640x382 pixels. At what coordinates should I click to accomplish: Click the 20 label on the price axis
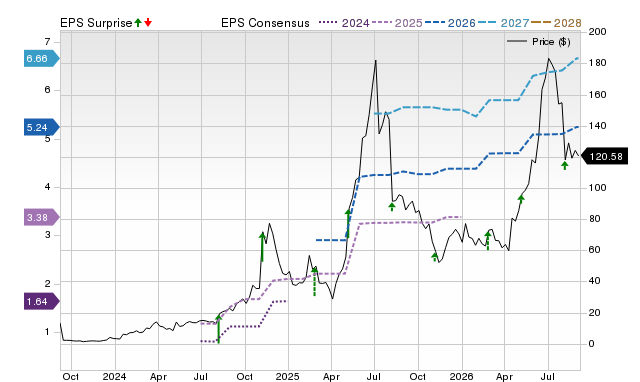pos(594,313)
